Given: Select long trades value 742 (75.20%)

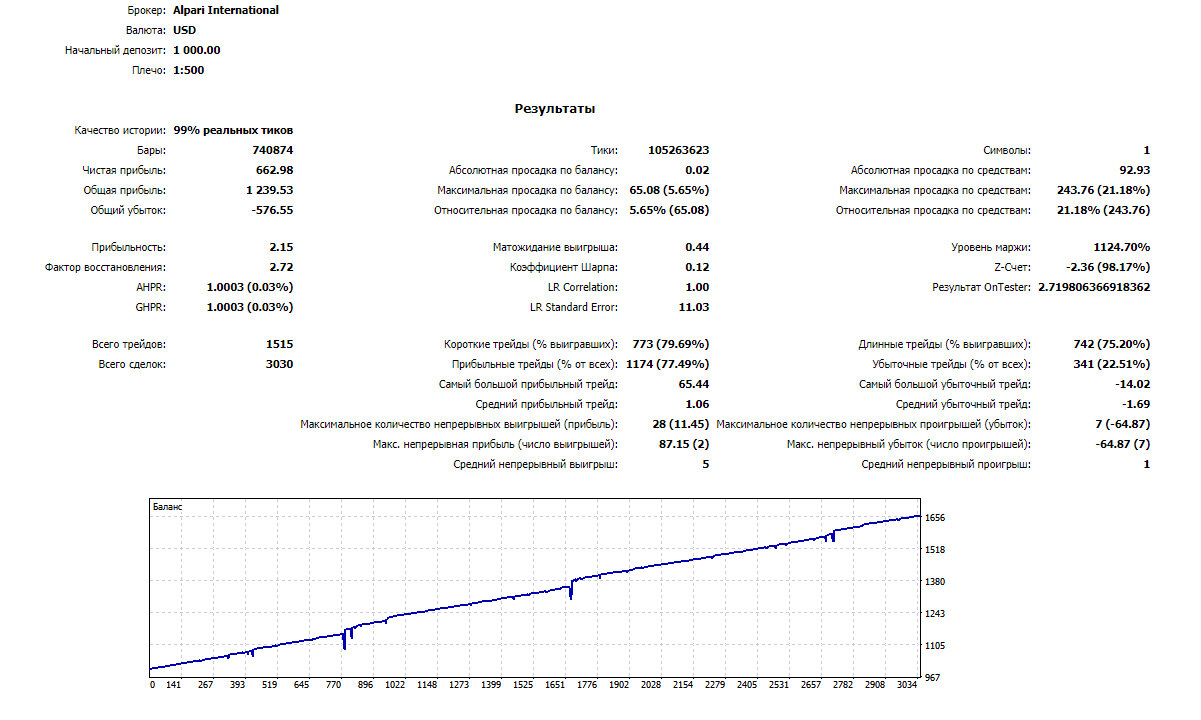Looking at the screenshot, I should [1111, 344].
